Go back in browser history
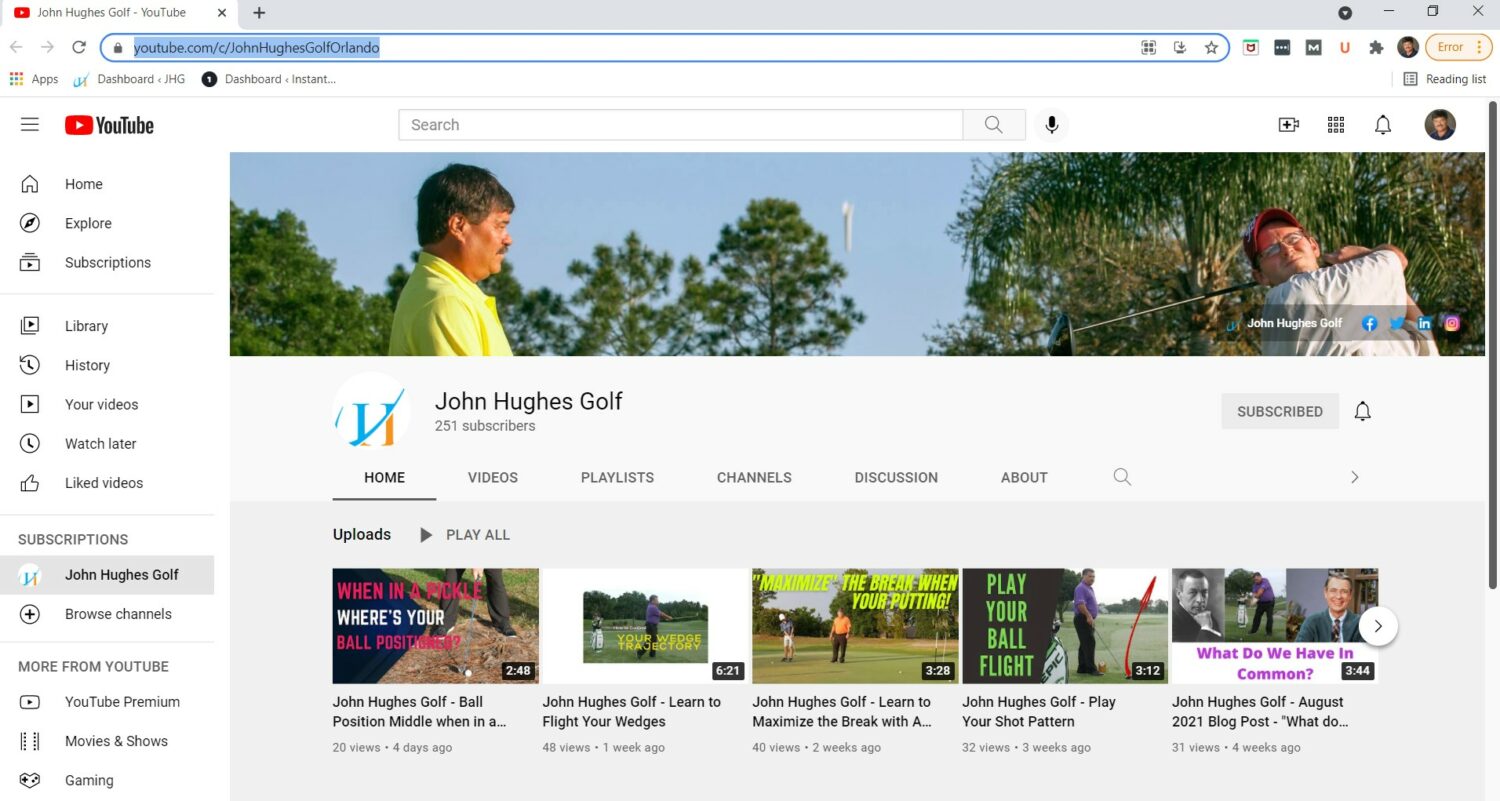 point(16,47)
